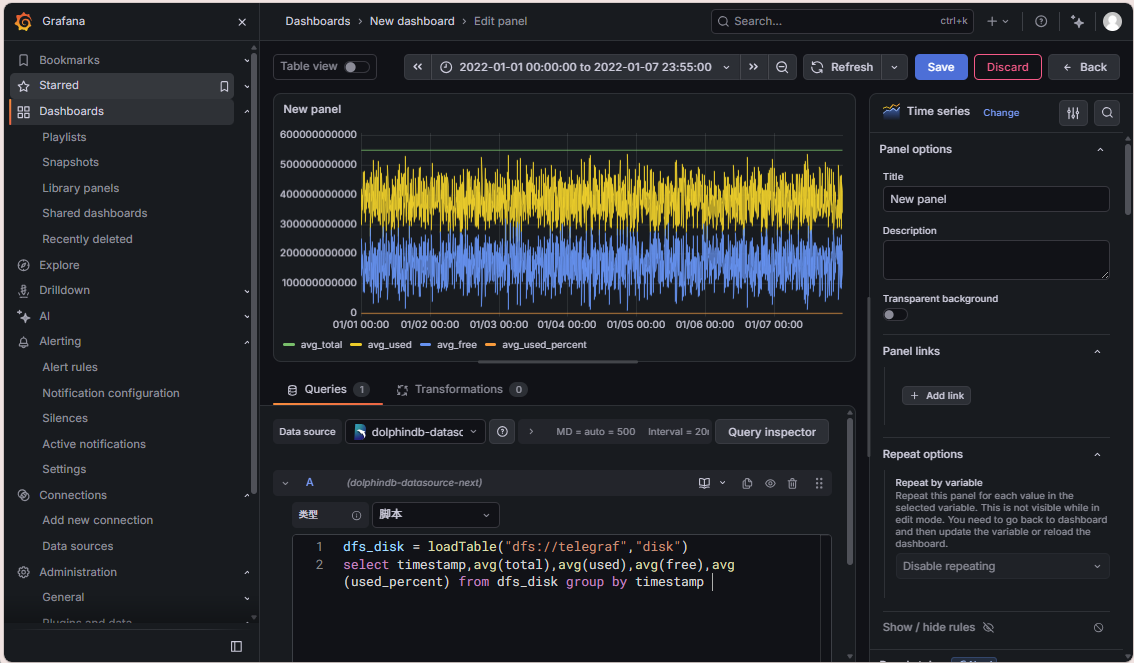The height and width of the screenshot is (663, 1134).
Task: Open the 脚本 query type dropdown
Action: pos(435,515)
